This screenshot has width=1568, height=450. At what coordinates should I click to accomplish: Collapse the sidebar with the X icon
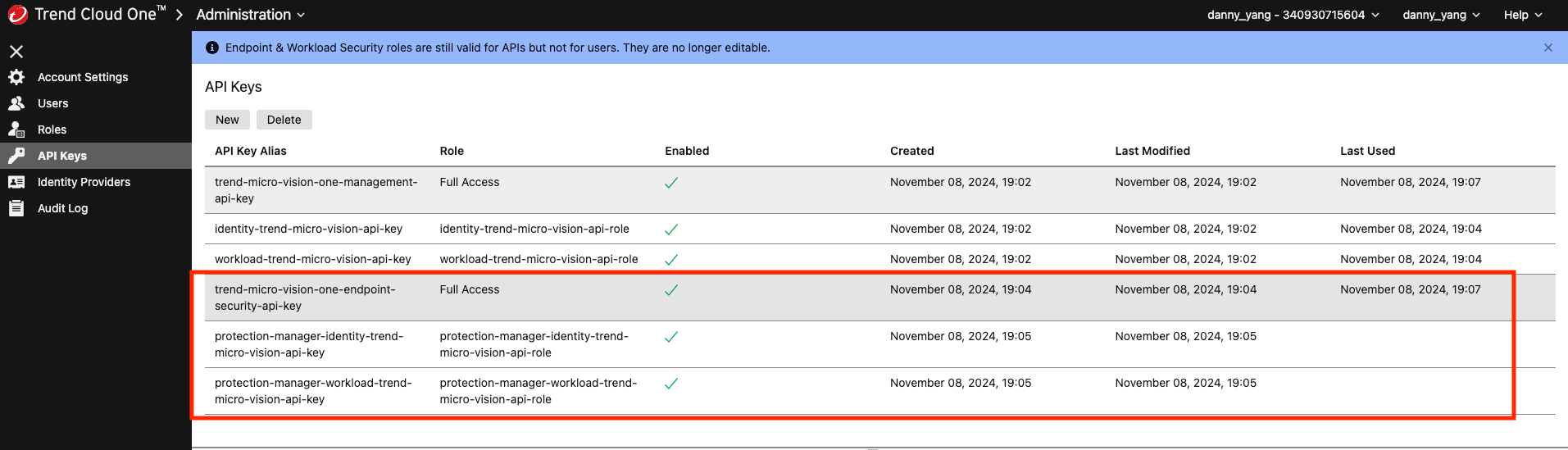pos(16,52)
